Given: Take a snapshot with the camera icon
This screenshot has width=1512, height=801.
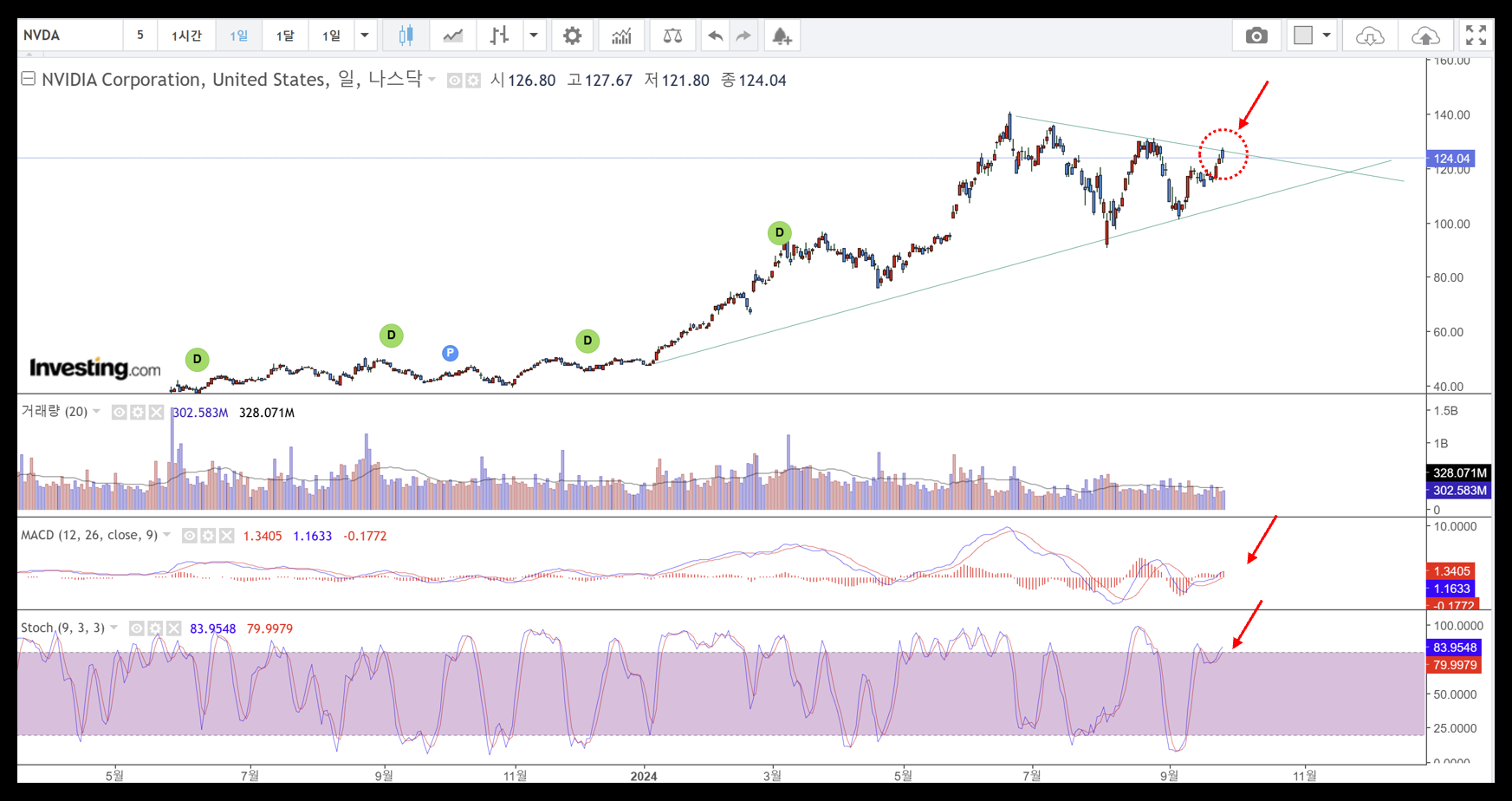Looking at the screenshot, I should pyautogui.click(x=1256, y=36).
